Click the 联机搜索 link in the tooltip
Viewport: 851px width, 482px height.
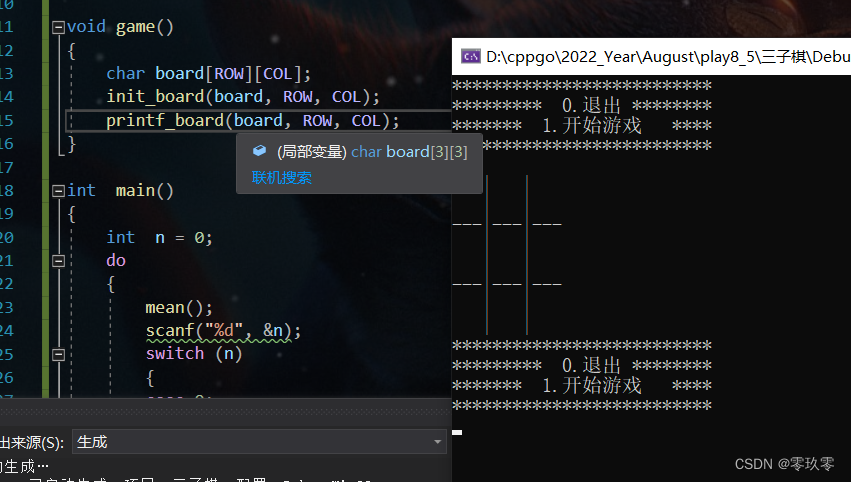(282, 177)
